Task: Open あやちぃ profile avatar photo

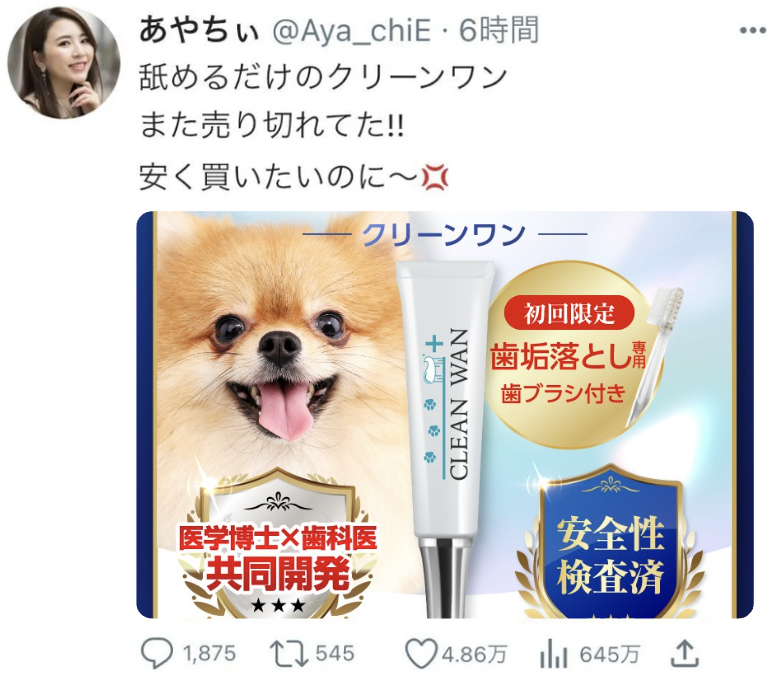Action: (x=63, y=63)
